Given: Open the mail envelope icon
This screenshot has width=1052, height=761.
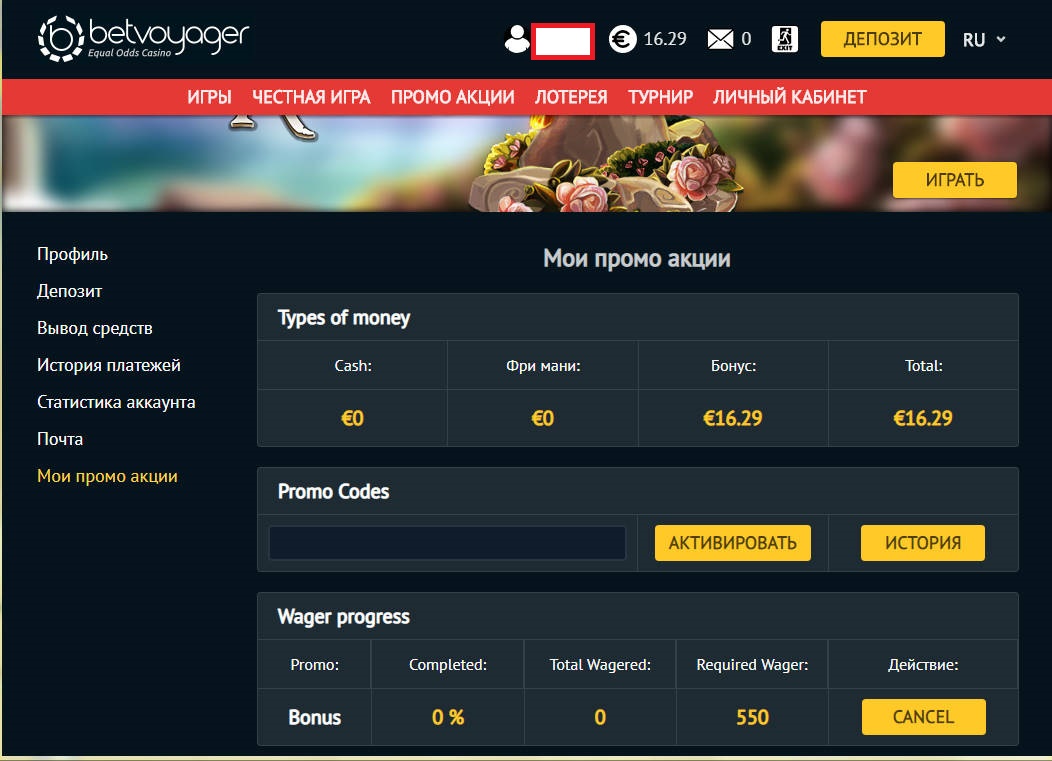Looking at the screenshot, I should [720, 40].
